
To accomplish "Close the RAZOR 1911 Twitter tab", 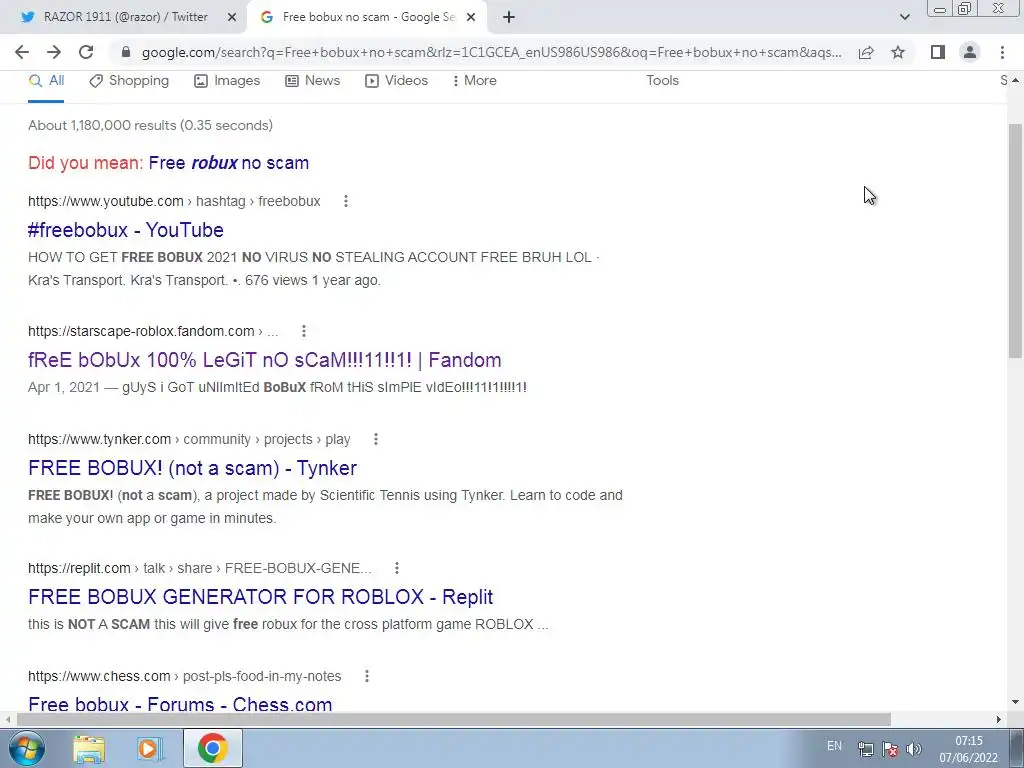I will pyautogui.click(x=232, y=18).
